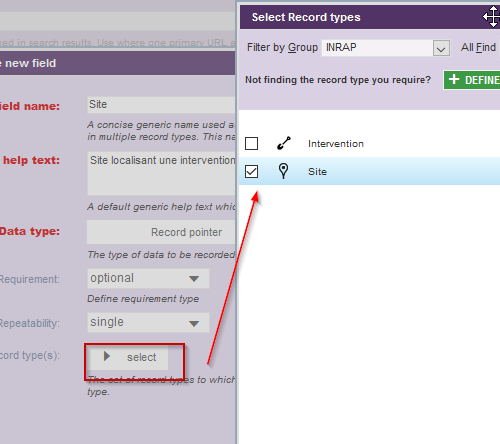The width and height of the screenshot is (500, 444).
Task: Click the Intervention shovel icon
Action: point(284,143)
